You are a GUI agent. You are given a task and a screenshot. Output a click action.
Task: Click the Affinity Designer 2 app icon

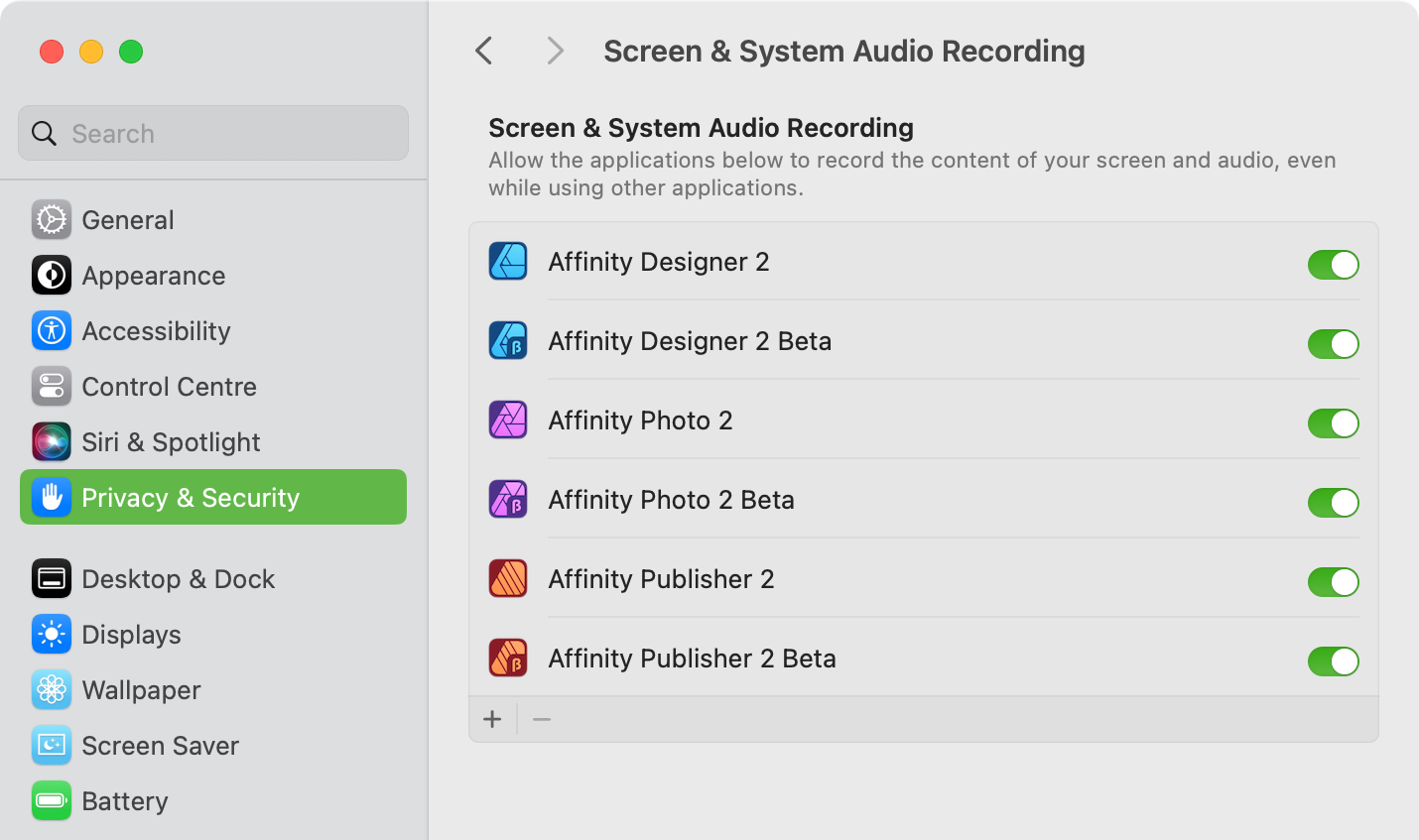click(x=508, y=262)
